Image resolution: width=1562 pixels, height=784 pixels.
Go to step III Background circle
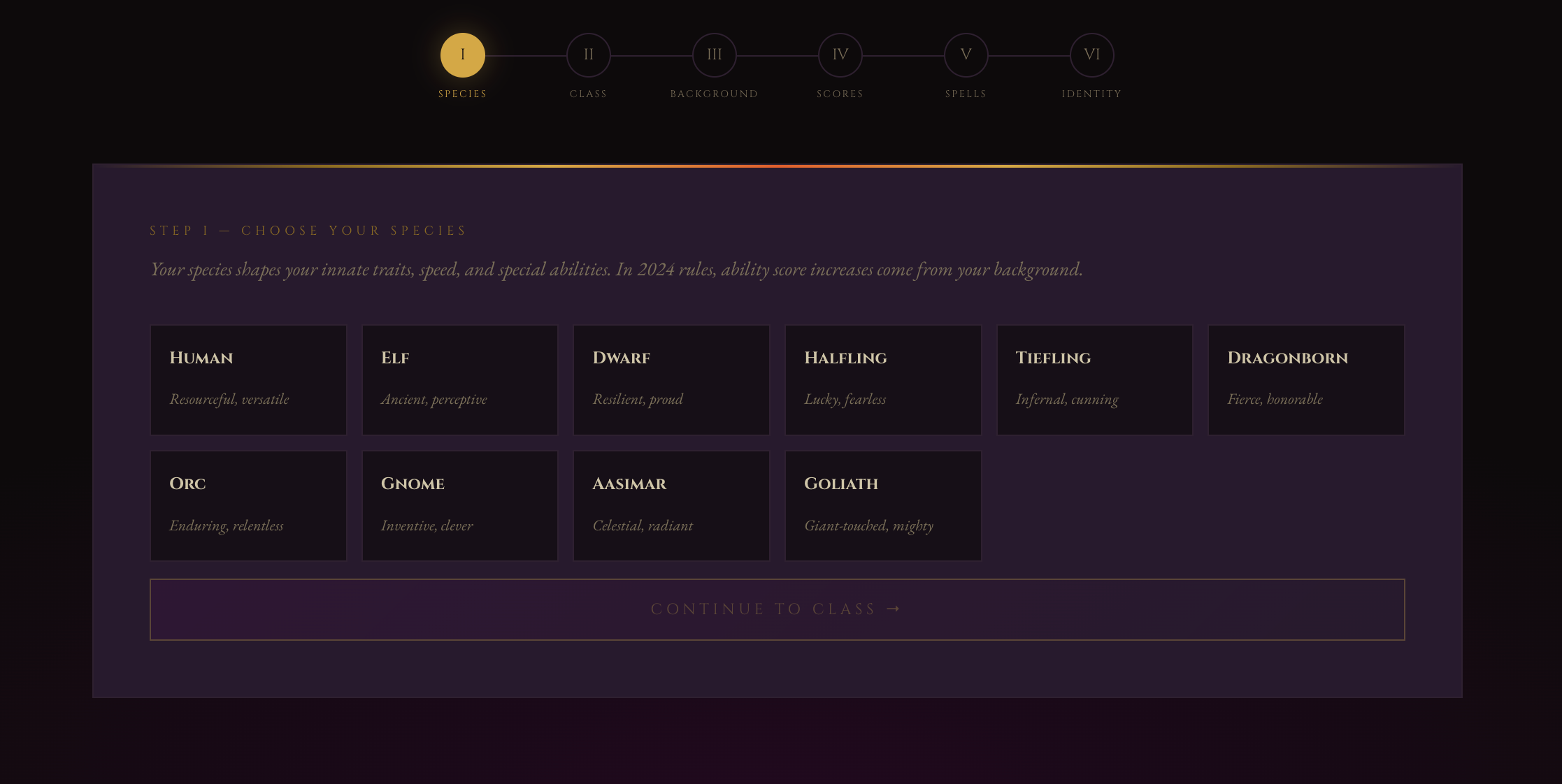(714, 55)
